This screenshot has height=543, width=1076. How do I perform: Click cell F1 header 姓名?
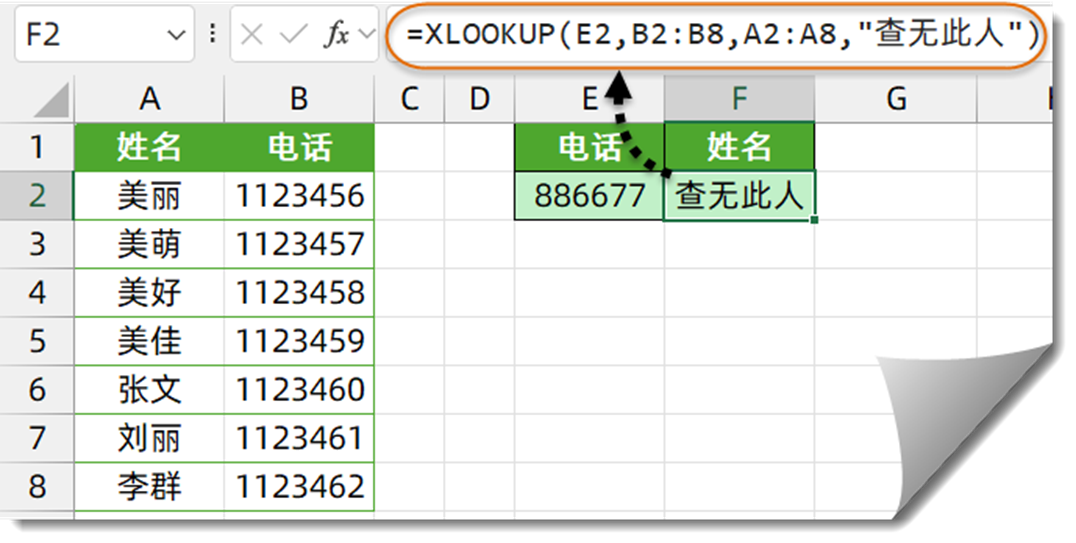click(739, 147)
